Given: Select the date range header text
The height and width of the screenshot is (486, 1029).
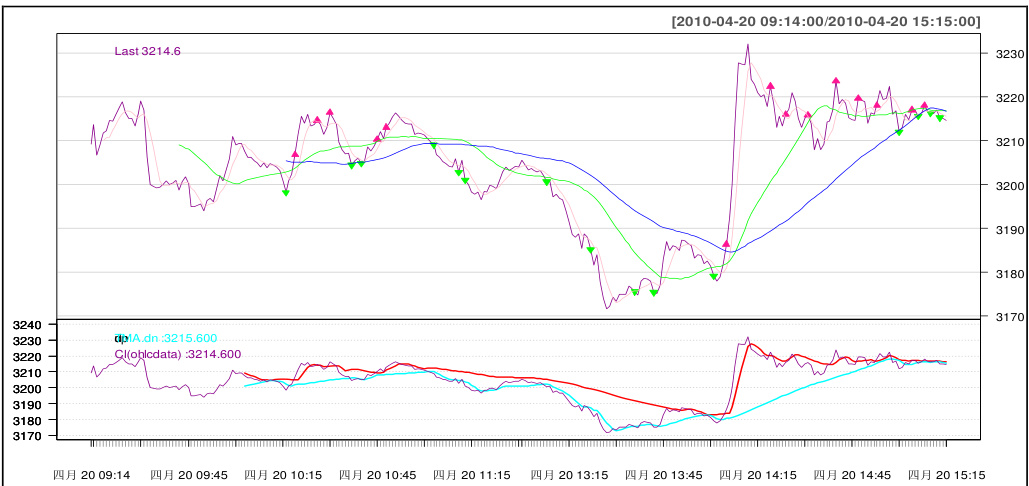Looking at the screenshot, I should coord(826,21).
